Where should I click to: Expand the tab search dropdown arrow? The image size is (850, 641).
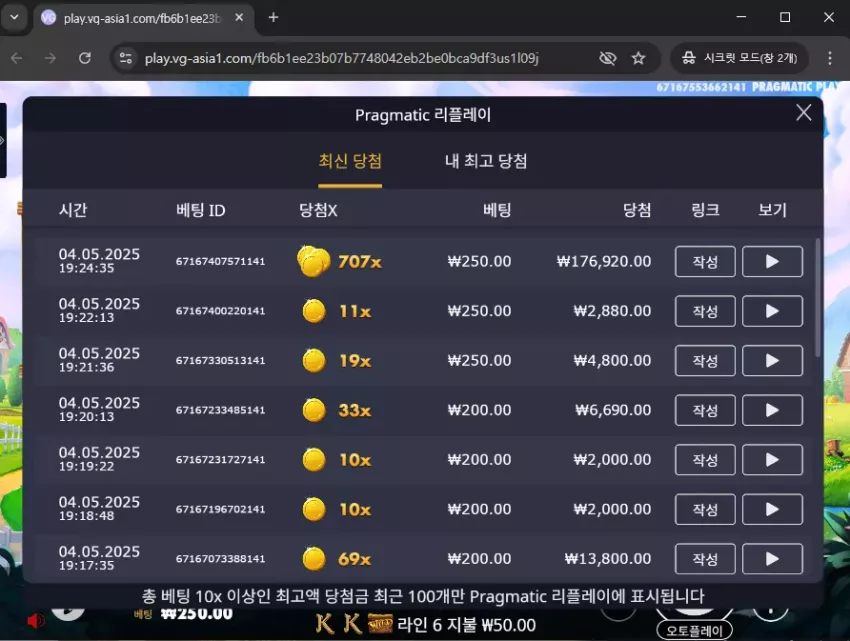click(x=15, y=17)
